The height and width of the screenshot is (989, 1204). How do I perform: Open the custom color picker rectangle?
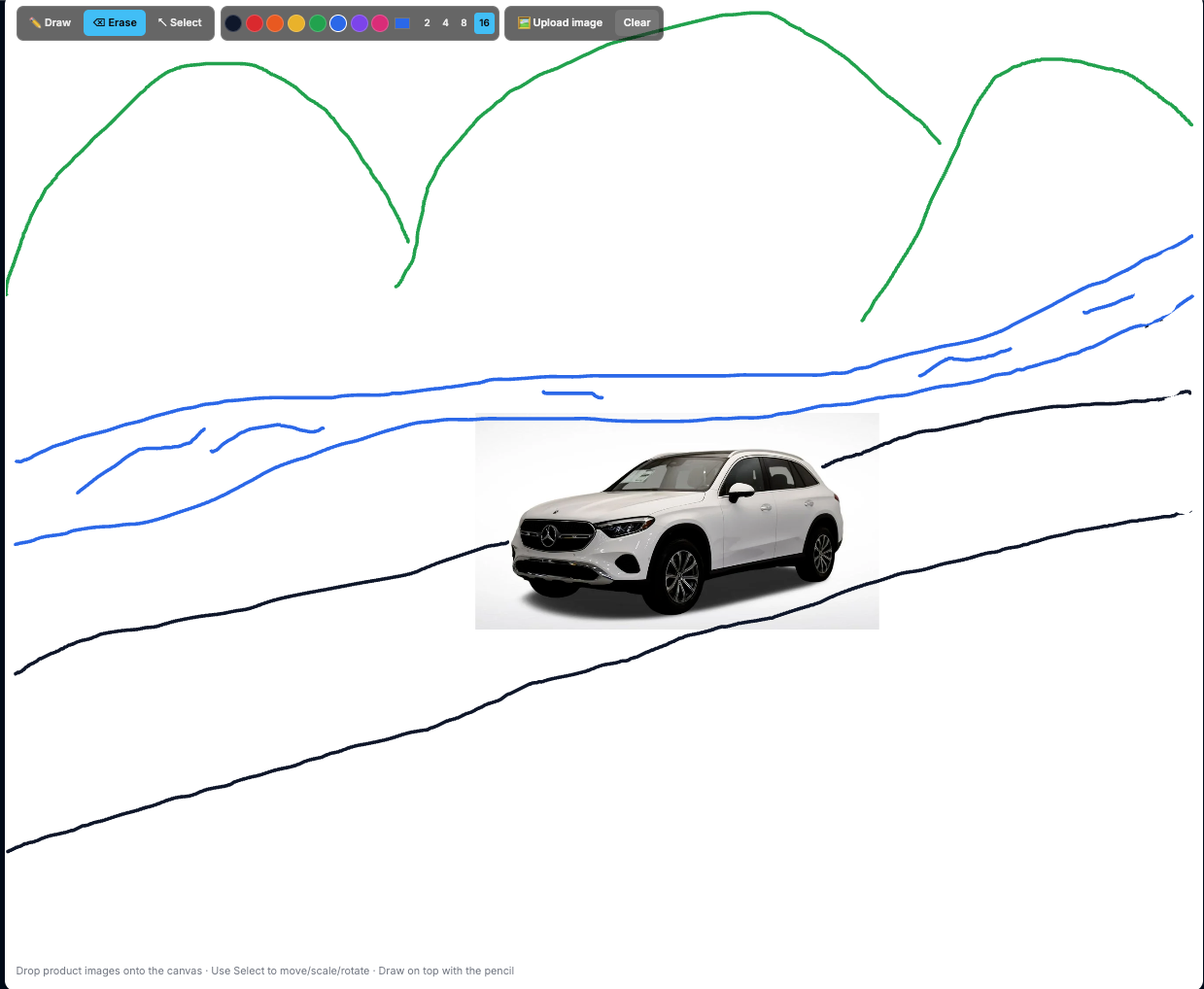pyautogui.click(x=402, y=23)
